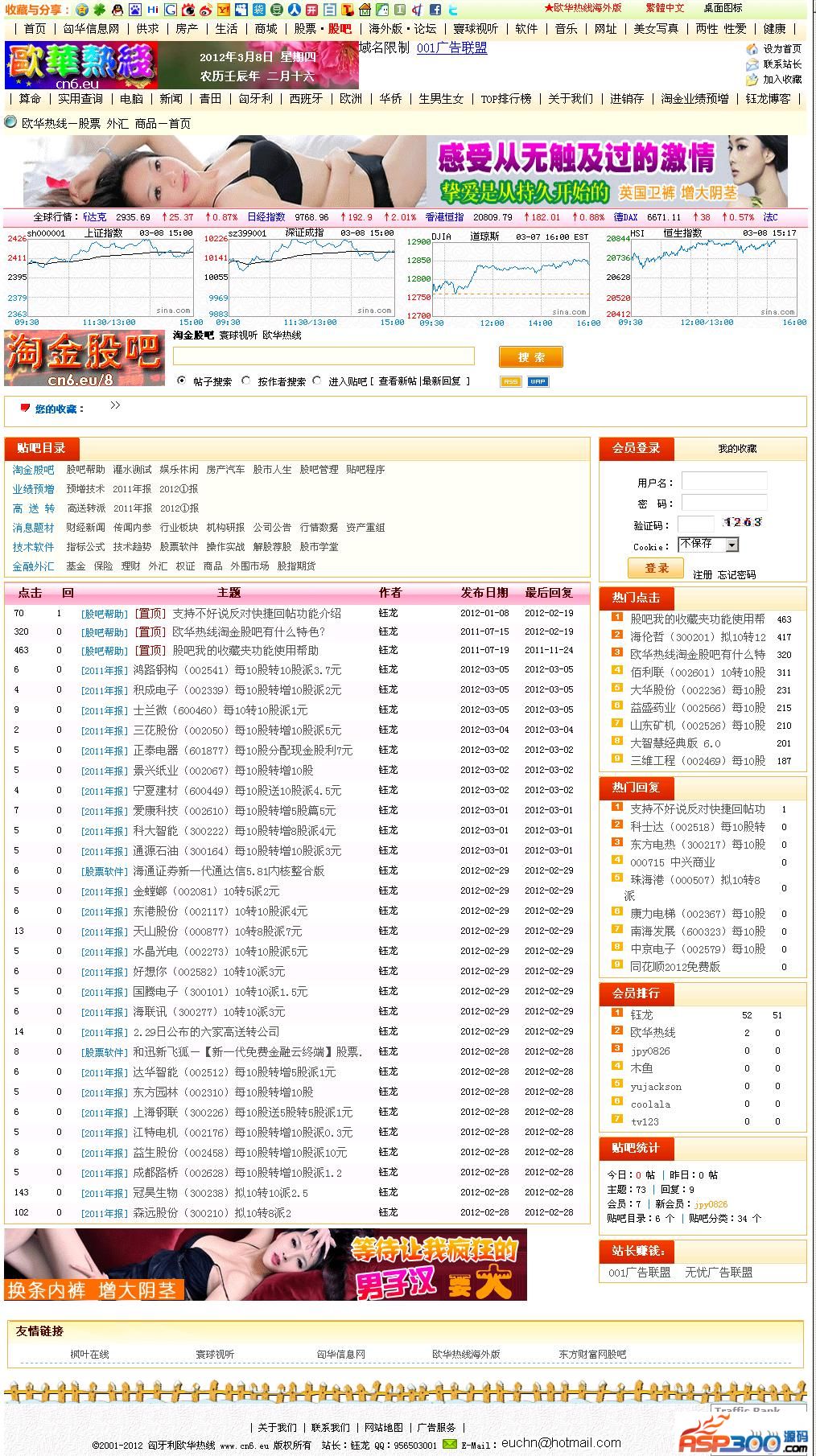Viewport: 816px width, 1456px height.
Task: Click the 验证码 input field
Action: click(x=695, y=524)
